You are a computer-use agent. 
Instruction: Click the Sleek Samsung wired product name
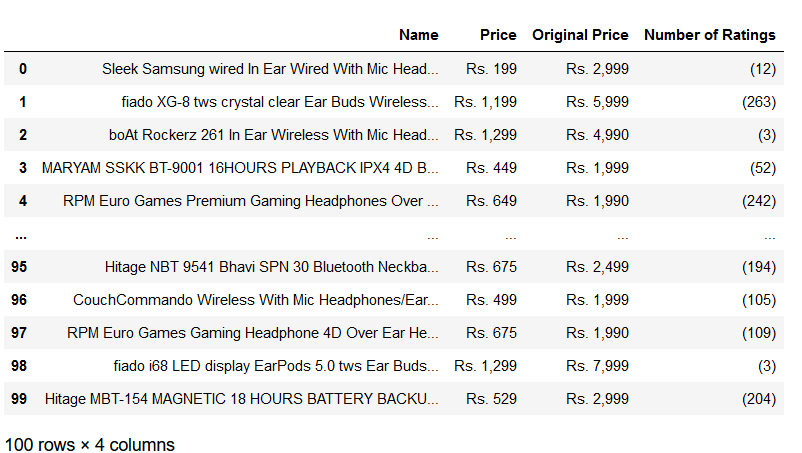tap(270, 69)
